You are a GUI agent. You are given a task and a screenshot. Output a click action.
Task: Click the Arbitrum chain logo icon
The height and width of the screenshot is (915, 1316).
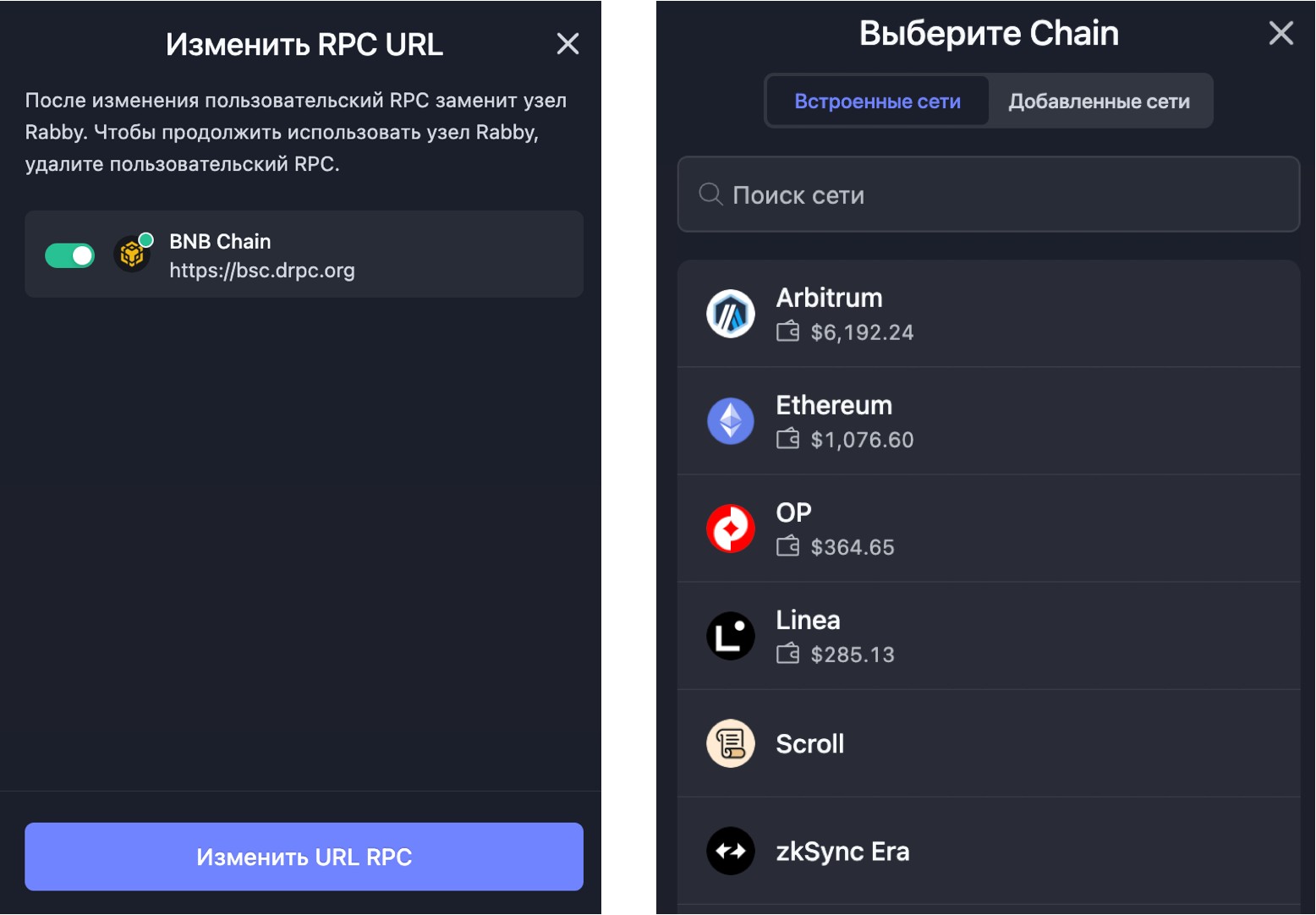tap(731, 314)
